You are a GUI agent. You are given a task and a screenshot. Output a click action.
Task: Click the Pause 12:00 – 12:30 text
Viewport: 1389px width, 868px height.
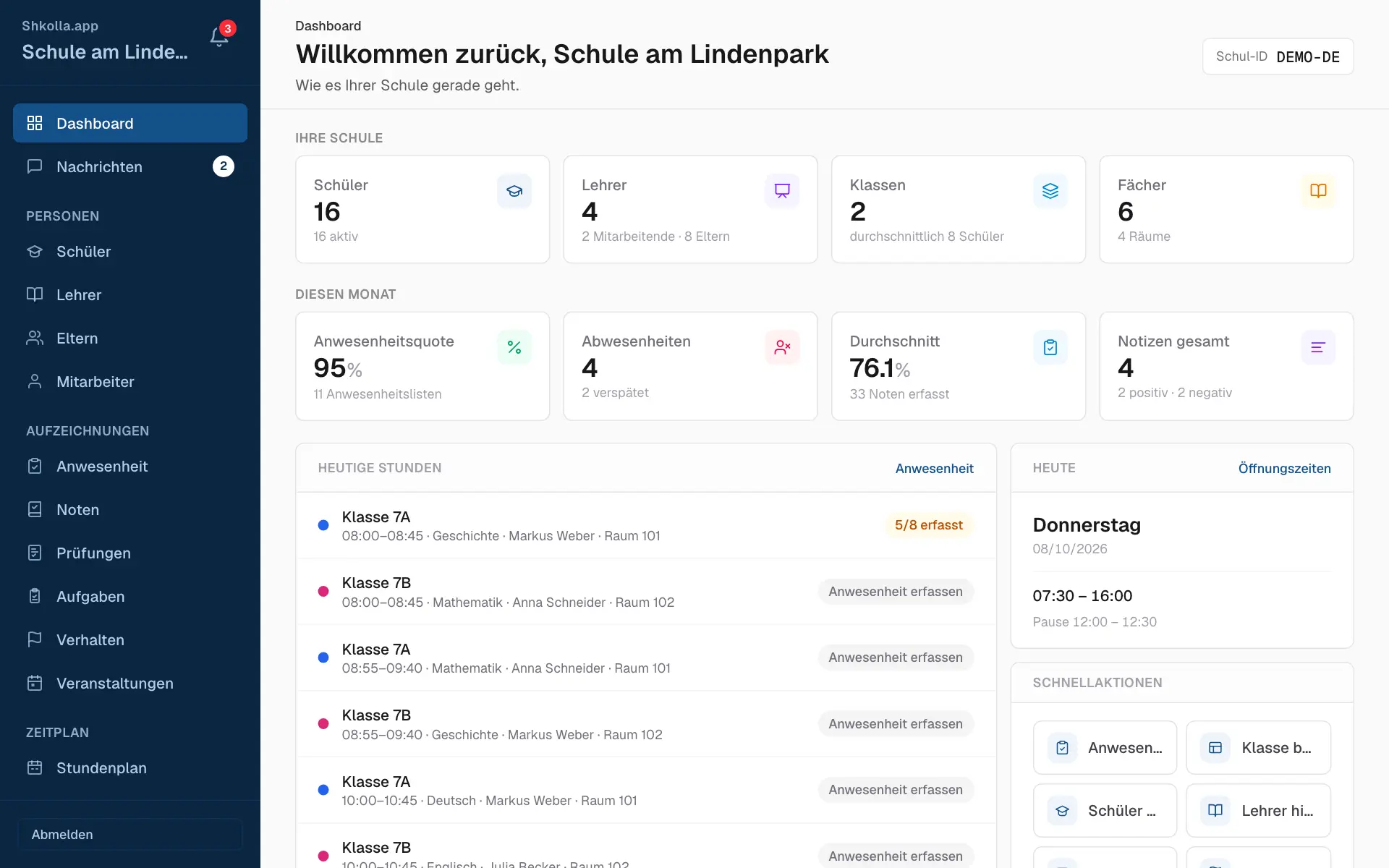click(1095, 622)
